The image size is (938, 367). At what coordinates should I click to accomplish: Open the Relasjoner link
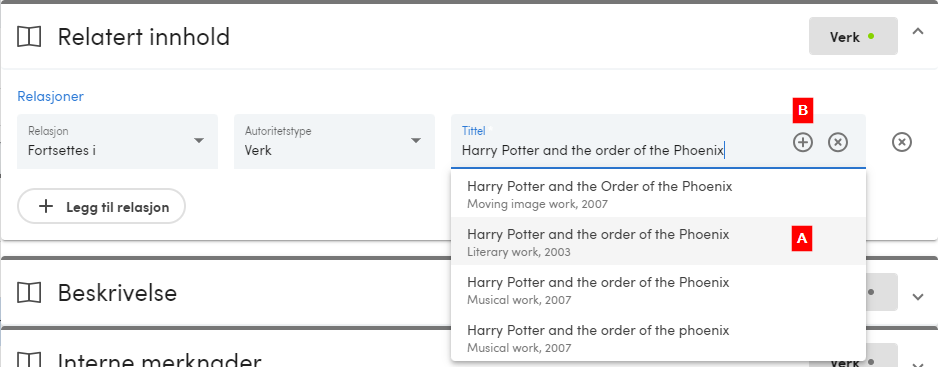click(50, 96)
